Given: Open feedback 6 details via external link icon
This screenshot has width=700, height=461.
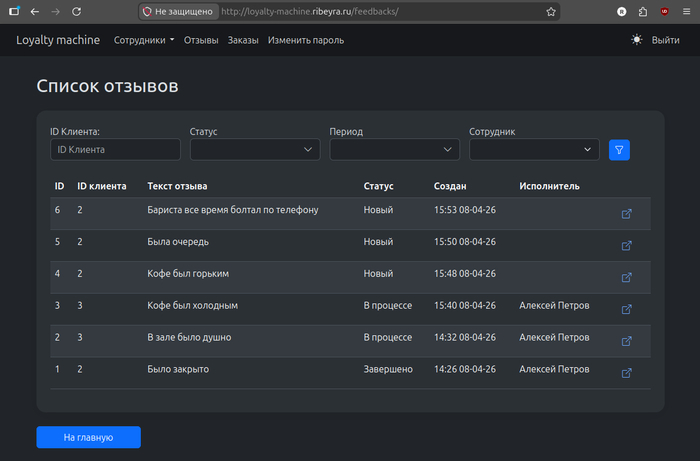Looking at the screenshot, I should click(x=627, y=213).
